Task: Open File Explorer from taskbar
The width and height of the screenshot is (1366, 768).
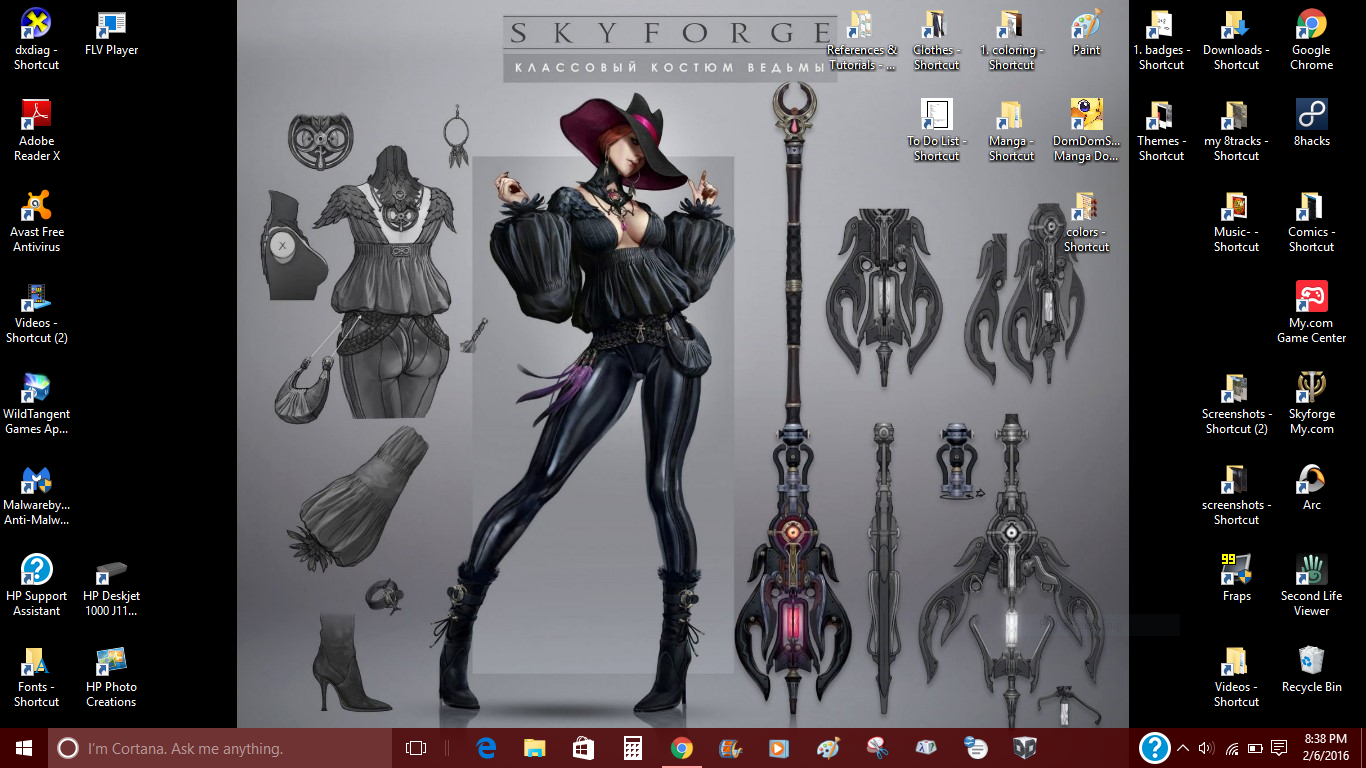Action: click(535, 748)
